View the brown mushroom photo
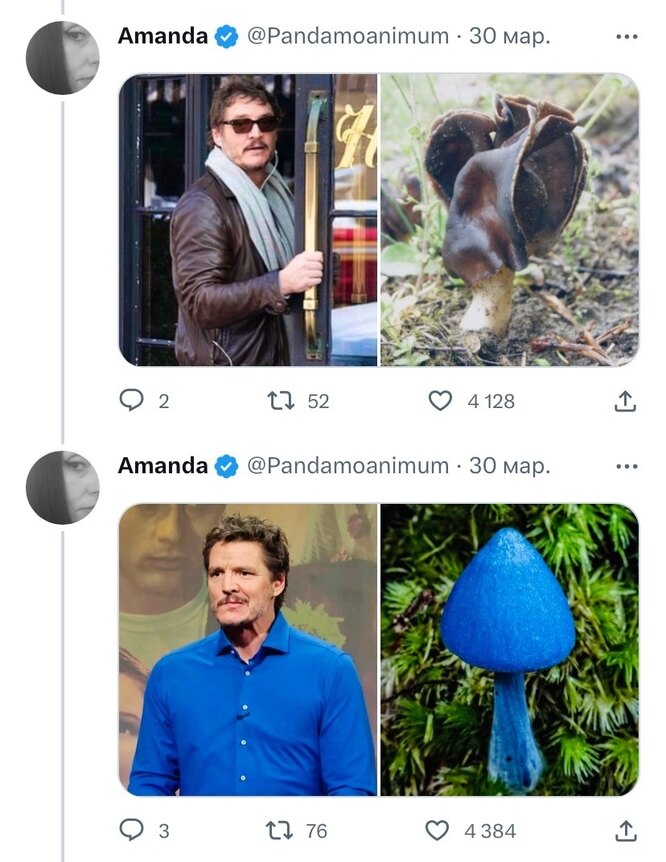 coord(509,219)
